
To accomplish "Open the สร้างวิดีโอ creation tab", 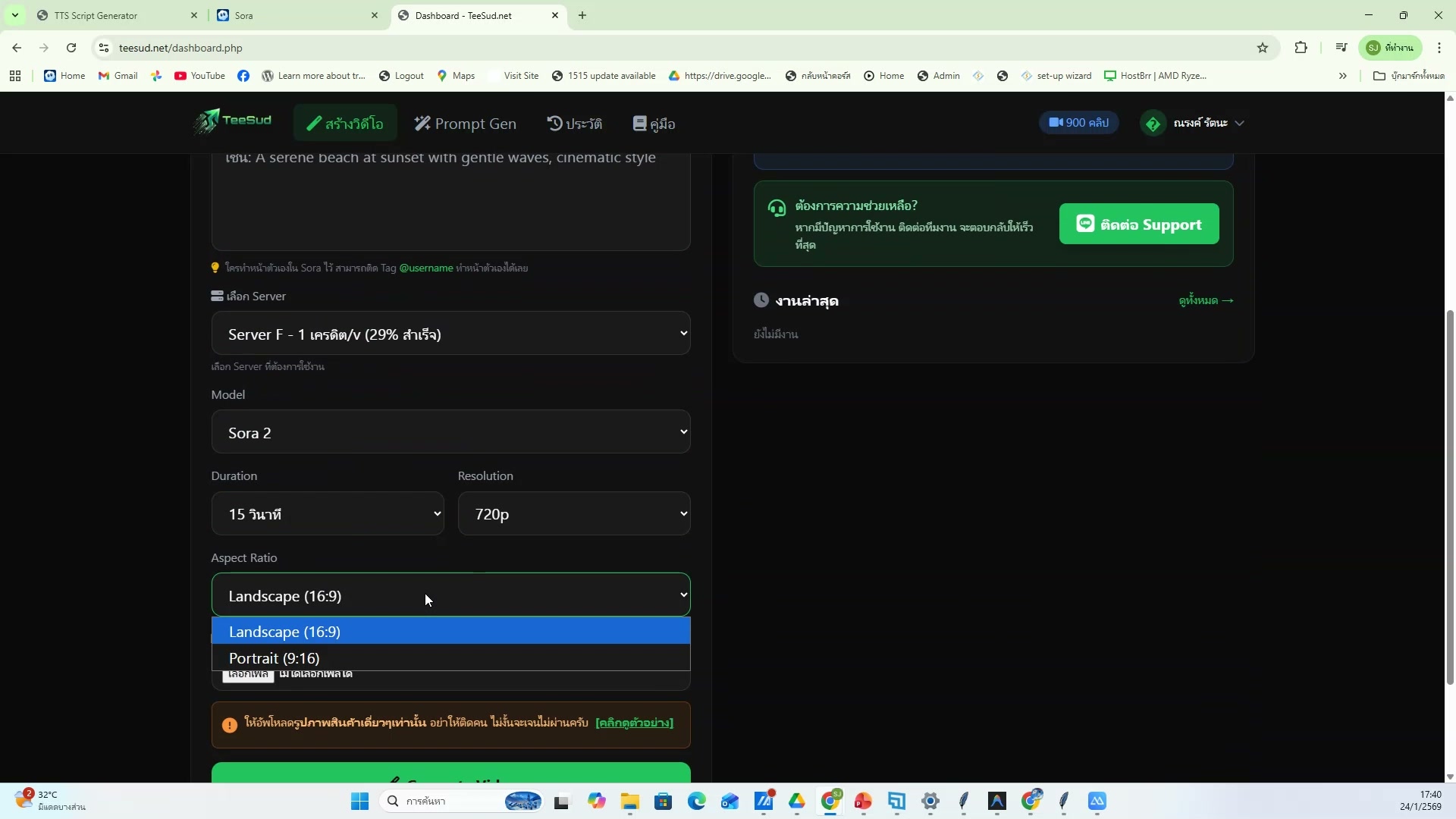I will click(x=344, y=122).
